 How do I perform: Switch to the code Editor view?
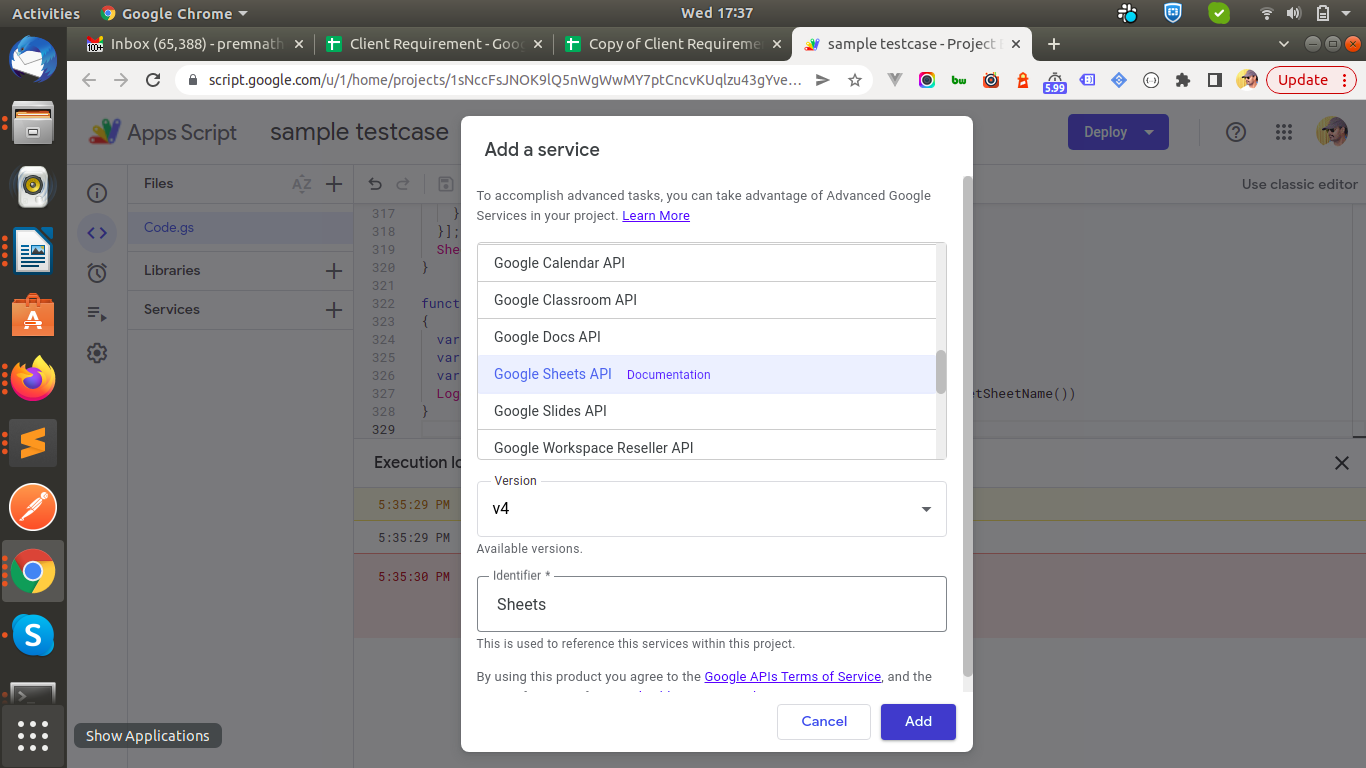pos(97,233)
